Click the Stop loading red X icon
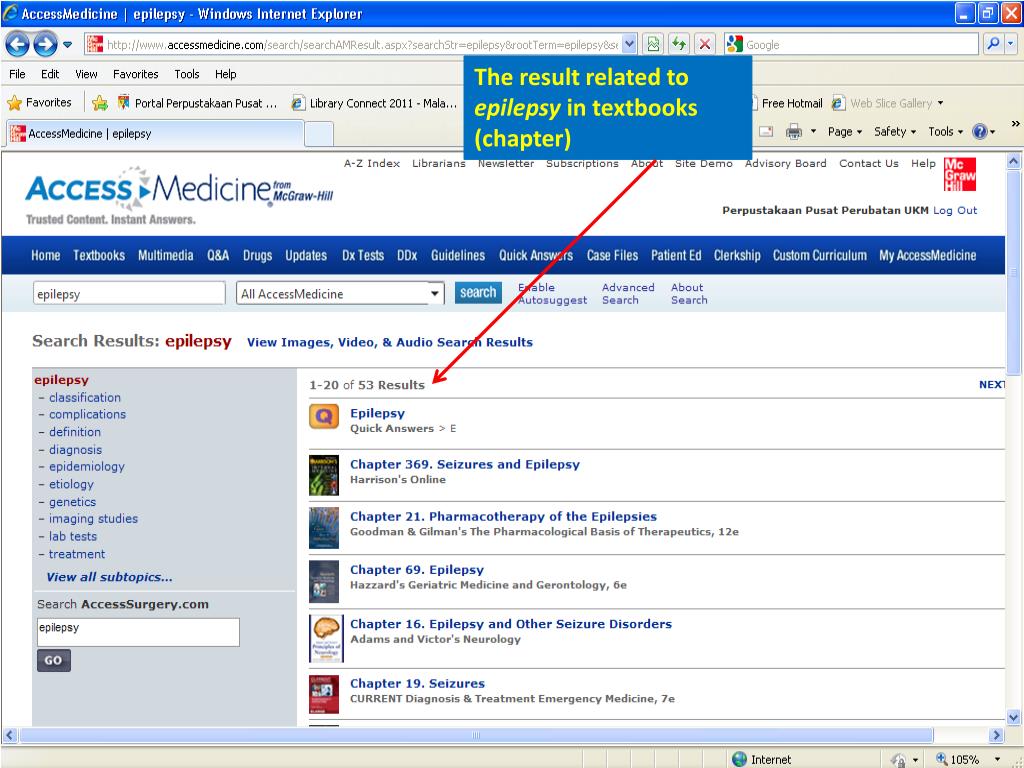This screenshot has height=768, width=1024. pos(705,44)
